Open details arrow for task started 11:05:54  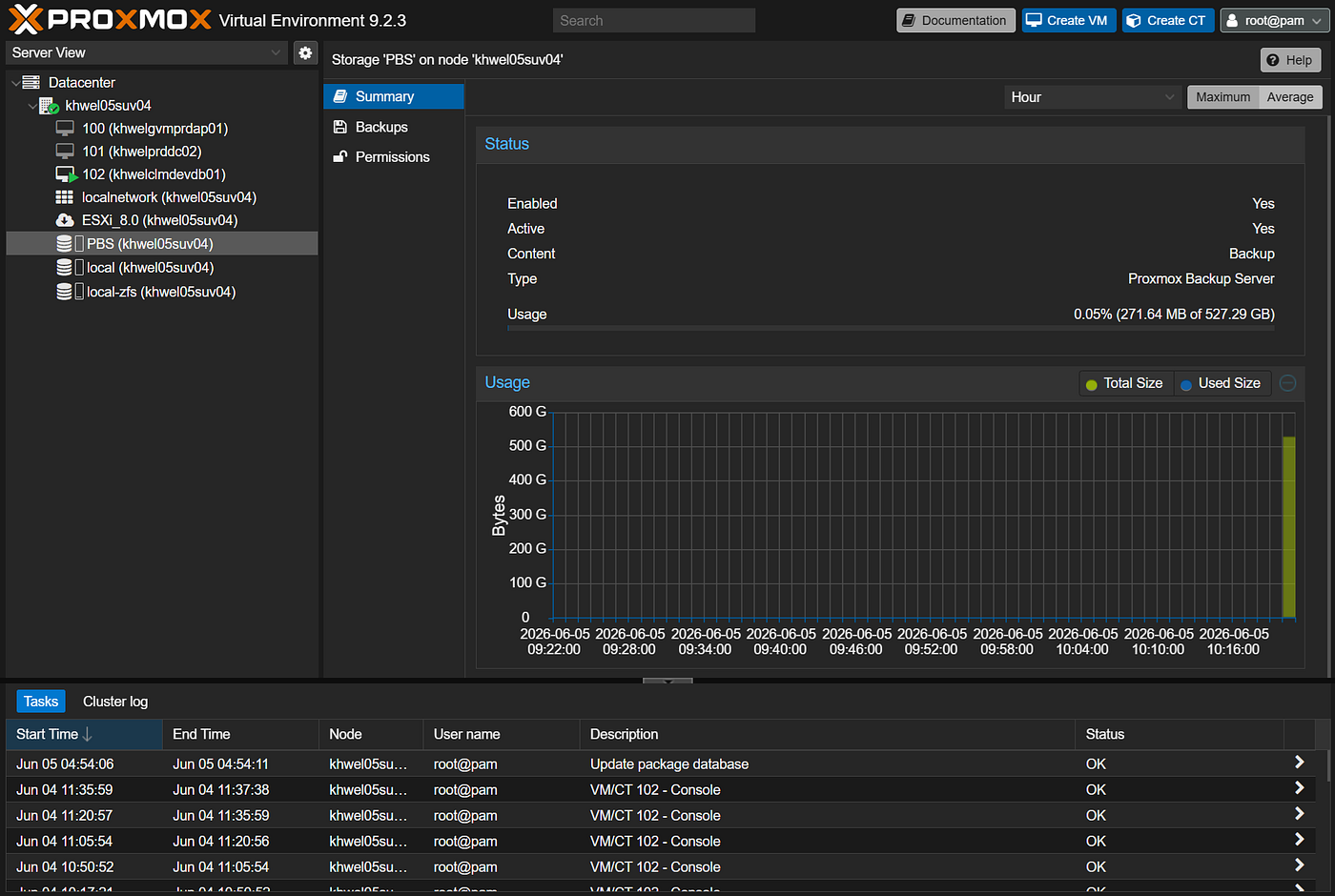click(1299, 840)
